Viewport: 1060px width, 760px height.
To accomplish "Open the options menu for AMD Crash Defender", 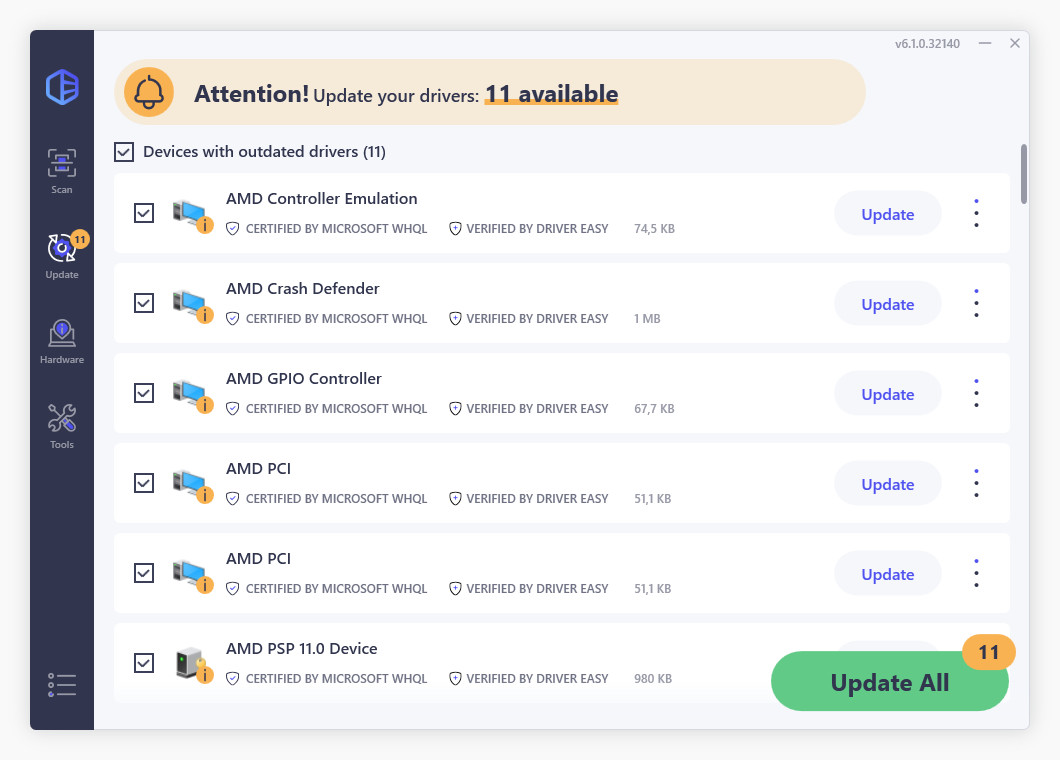I will 976,303.
